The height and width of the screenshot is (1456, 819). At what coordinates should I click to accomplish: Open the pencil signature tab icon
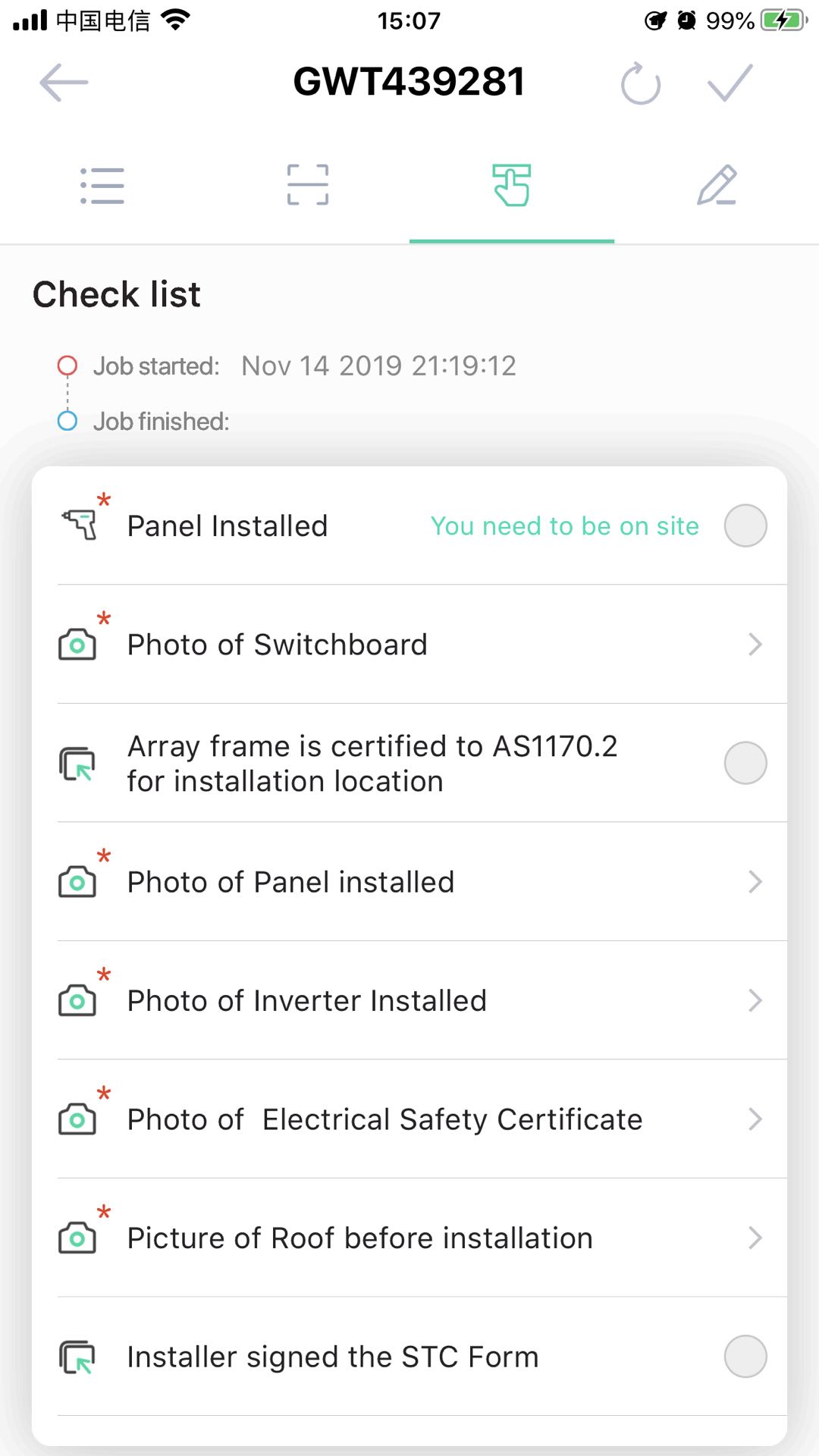[x=717, y=185]
